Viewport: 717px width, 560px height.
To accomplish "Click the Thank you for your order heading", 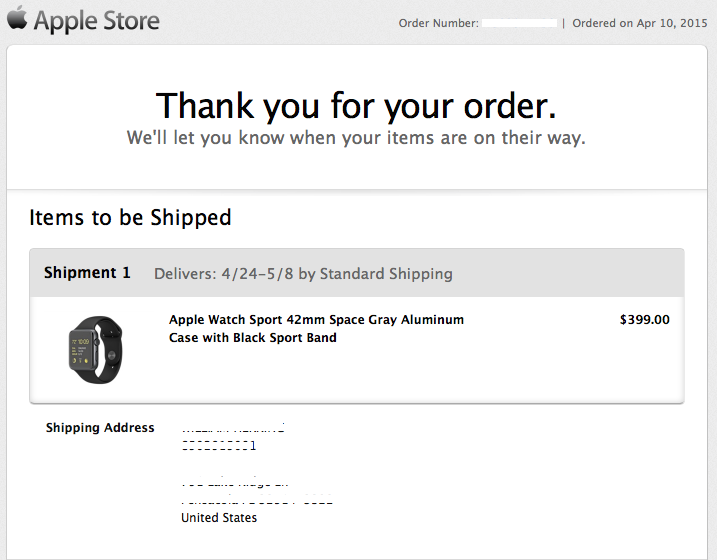I will [x=356, y=106].
